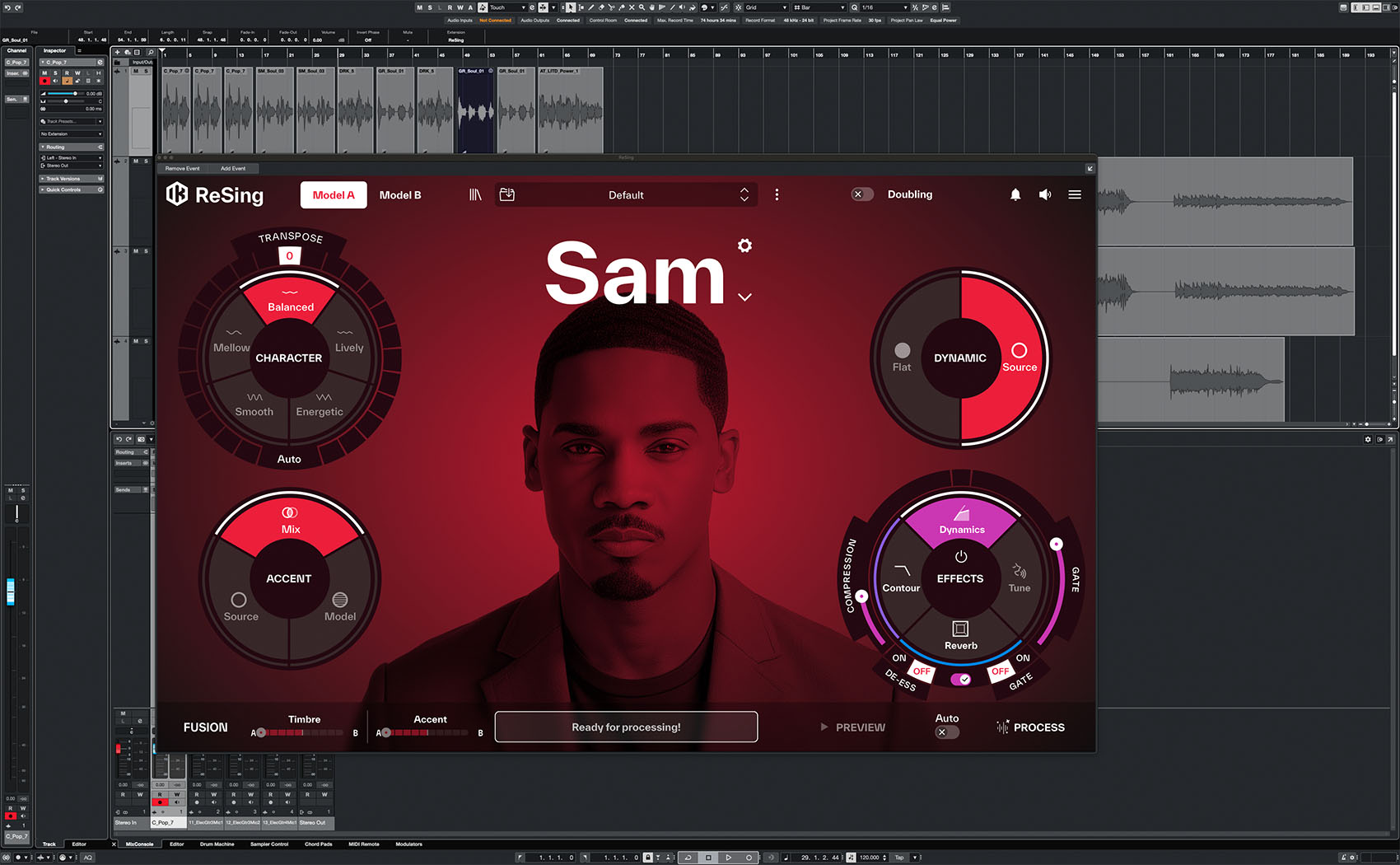The image size is (1400, 865).
Task: Select Source dynamic mode
Action: pyautogui.click(x=1020, y=358)
